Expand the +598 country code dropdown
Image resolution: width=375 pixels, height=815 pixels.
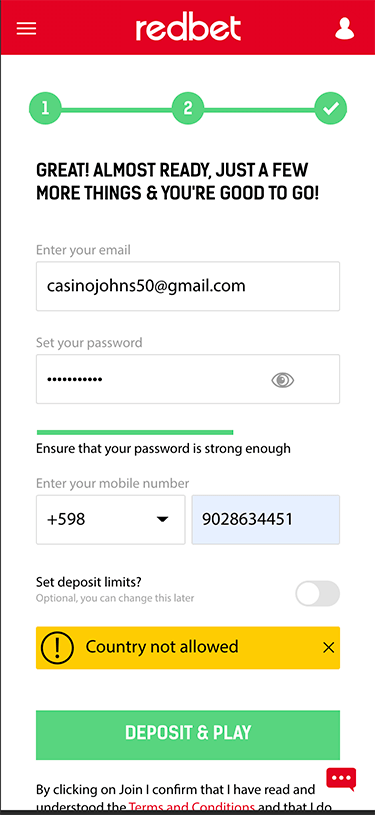tap(111, 519)
